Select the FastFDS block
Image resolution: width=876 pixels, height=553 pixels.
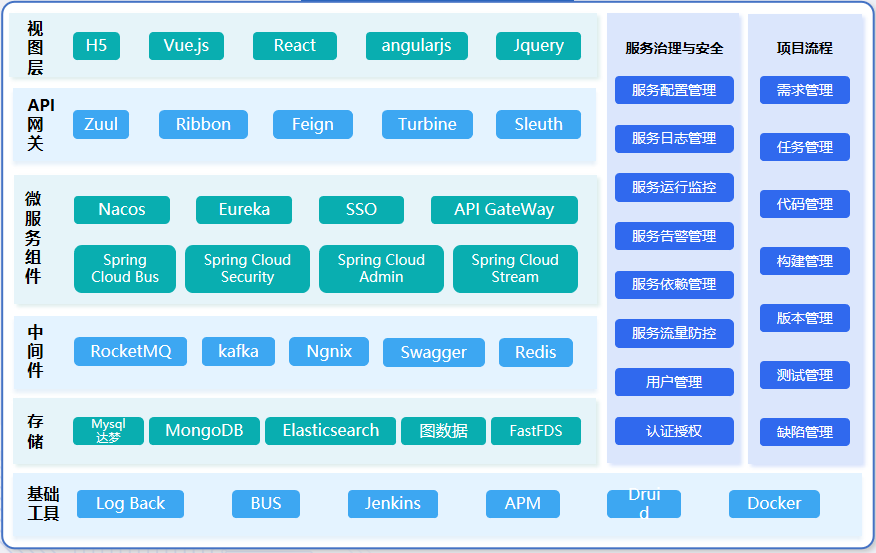[x=536, y=431]
